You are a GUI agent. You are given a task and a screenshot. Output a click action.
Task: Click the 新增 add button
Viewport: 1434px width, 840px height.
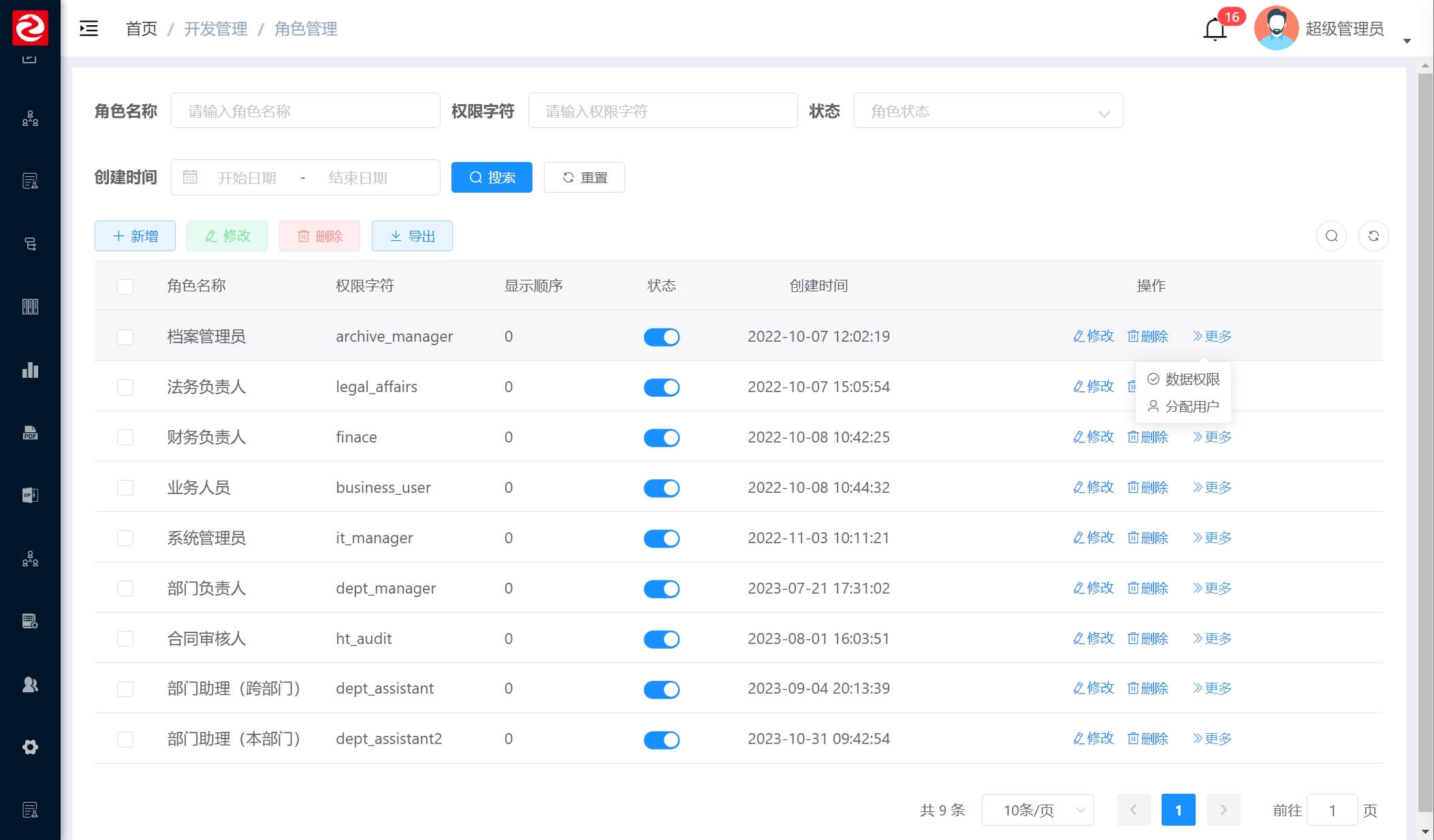(135, 236)
